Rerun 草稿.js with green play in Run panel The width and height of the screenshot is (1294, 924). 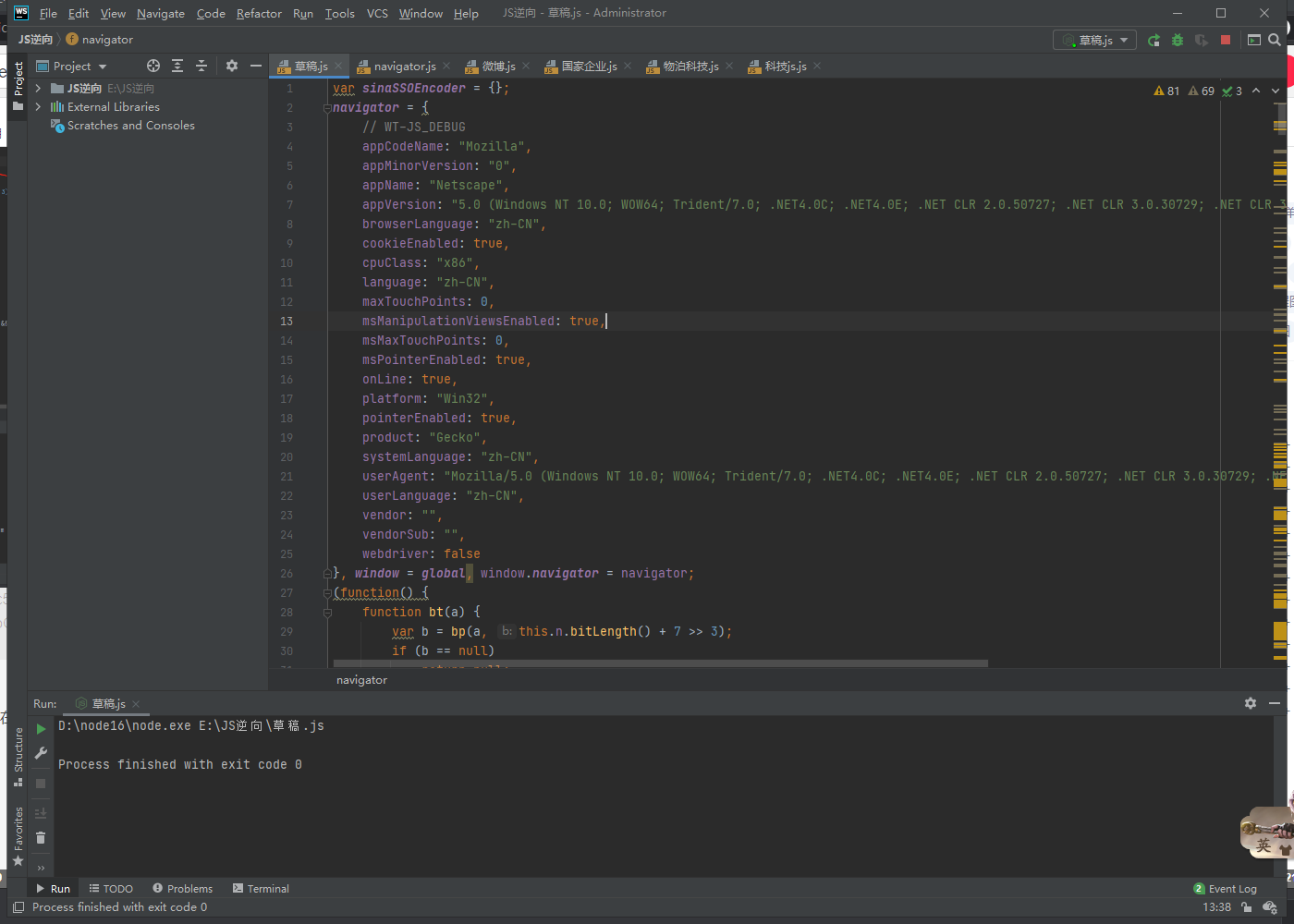pos(41,728)
